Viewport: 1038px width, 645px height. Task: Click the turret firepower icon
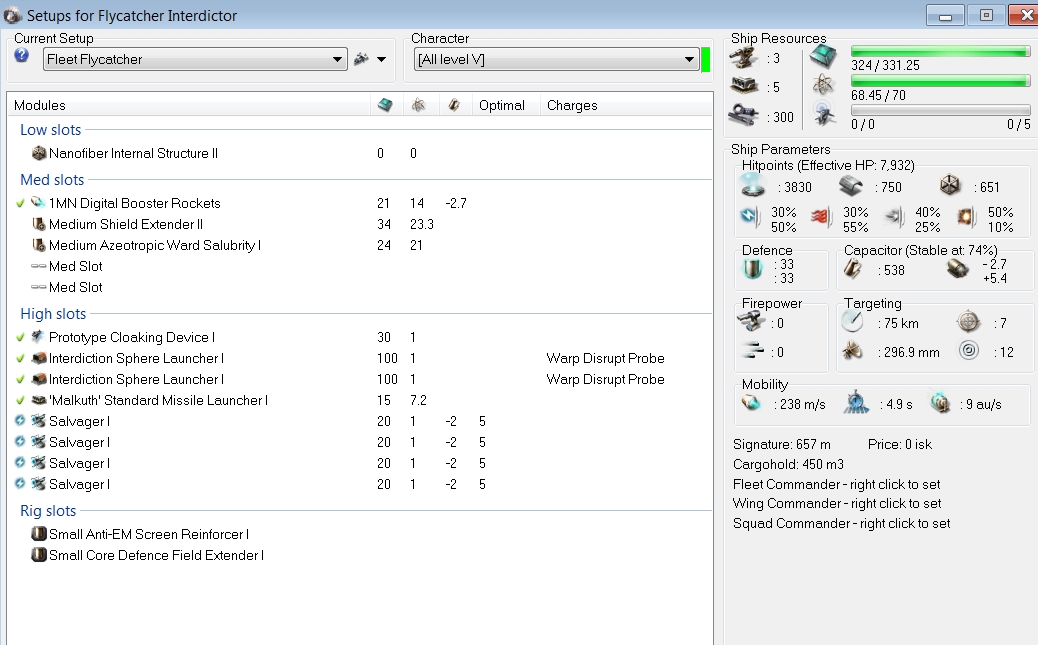(x=751, y=322)
